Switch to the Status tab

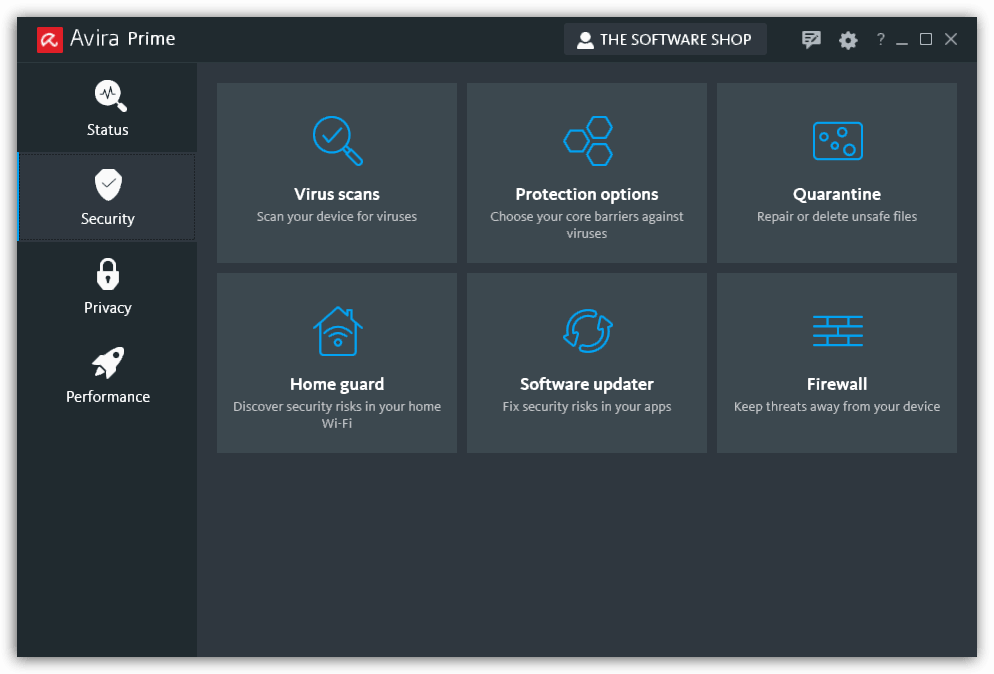pyautogui.click(x=107, y=108)
